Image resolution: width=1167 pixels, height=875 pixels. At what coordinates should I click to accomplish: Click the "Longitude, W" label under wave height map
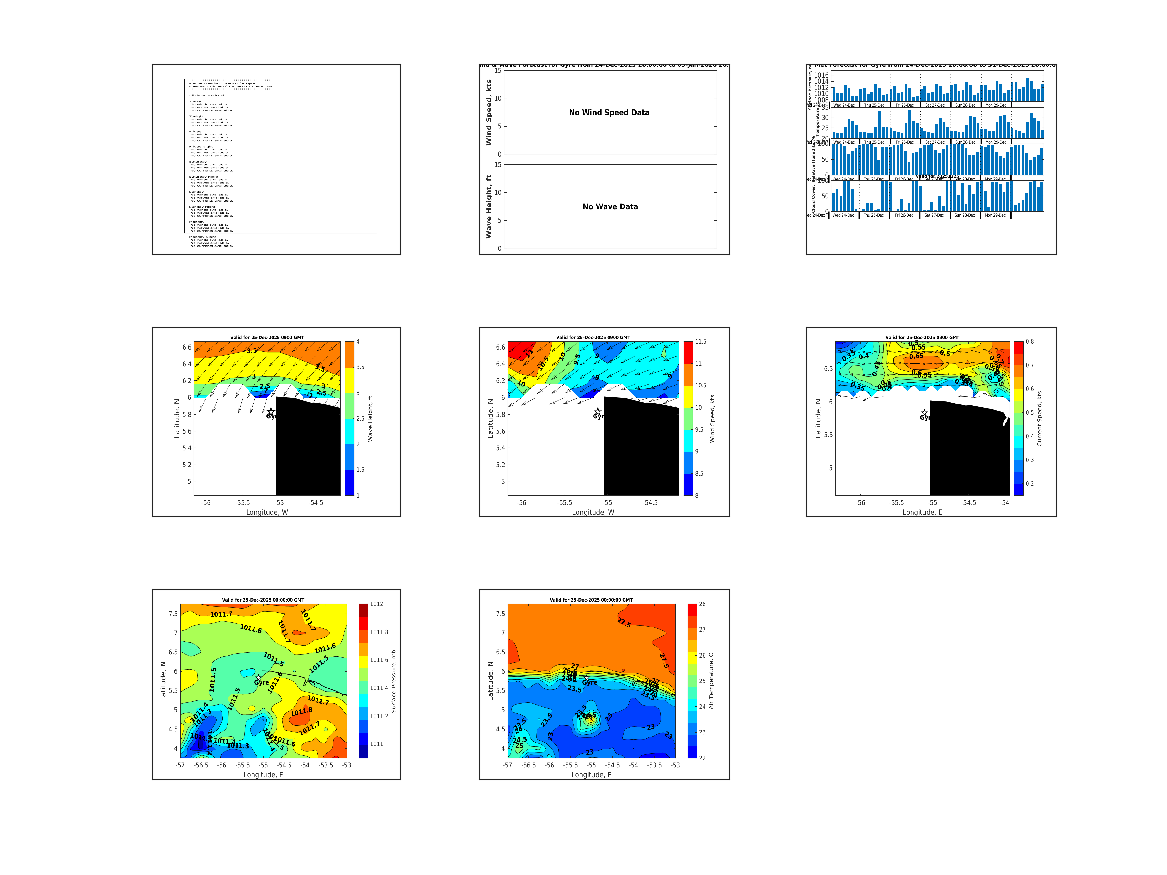coord(268,511)
